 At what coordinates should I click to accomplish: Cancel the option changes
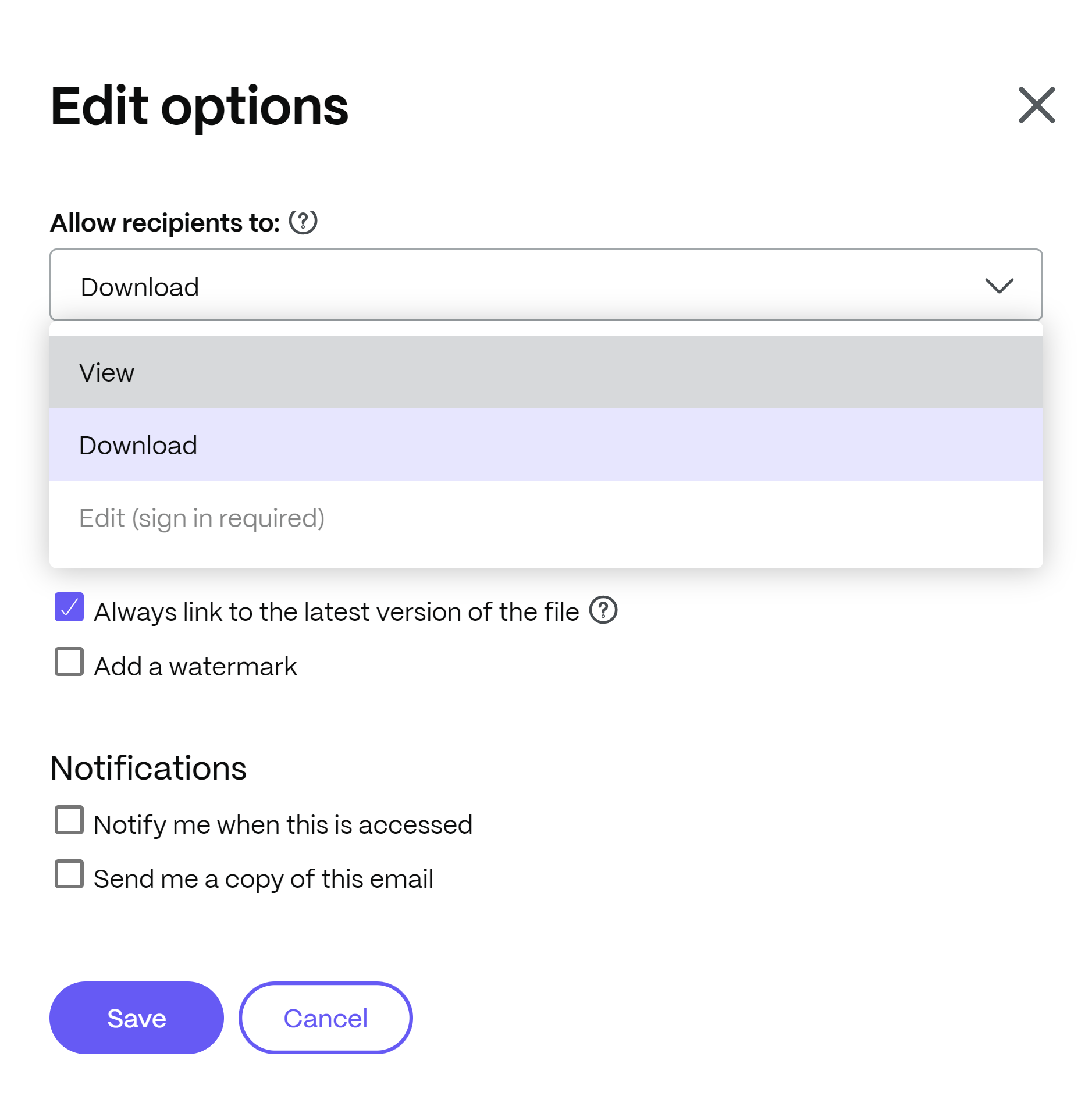(x=325, y=1018)
